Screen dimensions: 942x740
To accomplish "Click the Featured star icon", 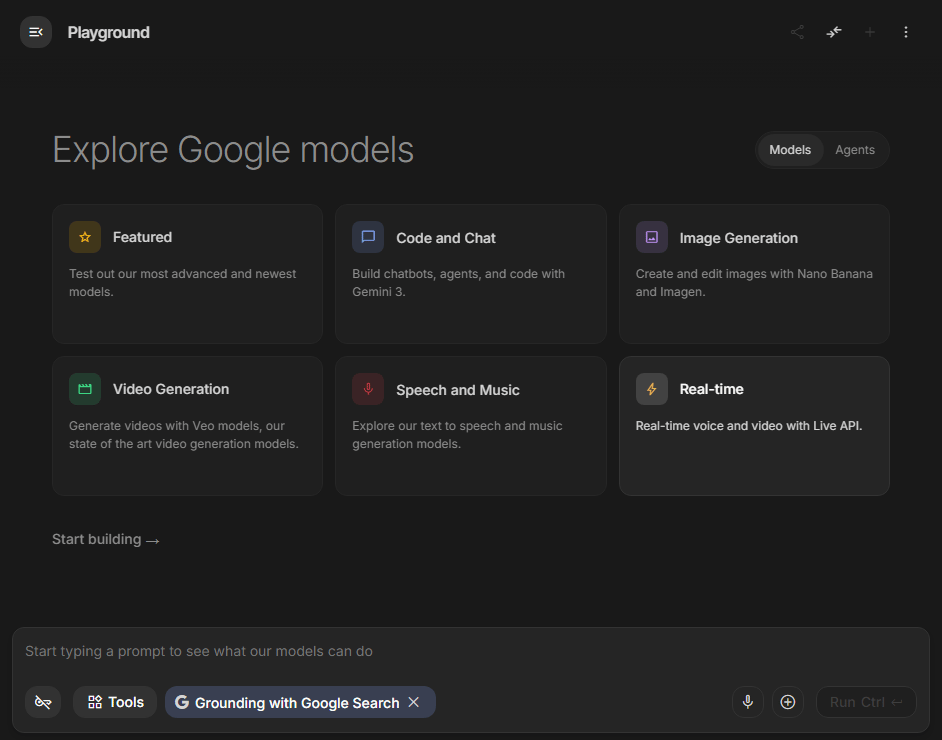I will pos(85,237).
